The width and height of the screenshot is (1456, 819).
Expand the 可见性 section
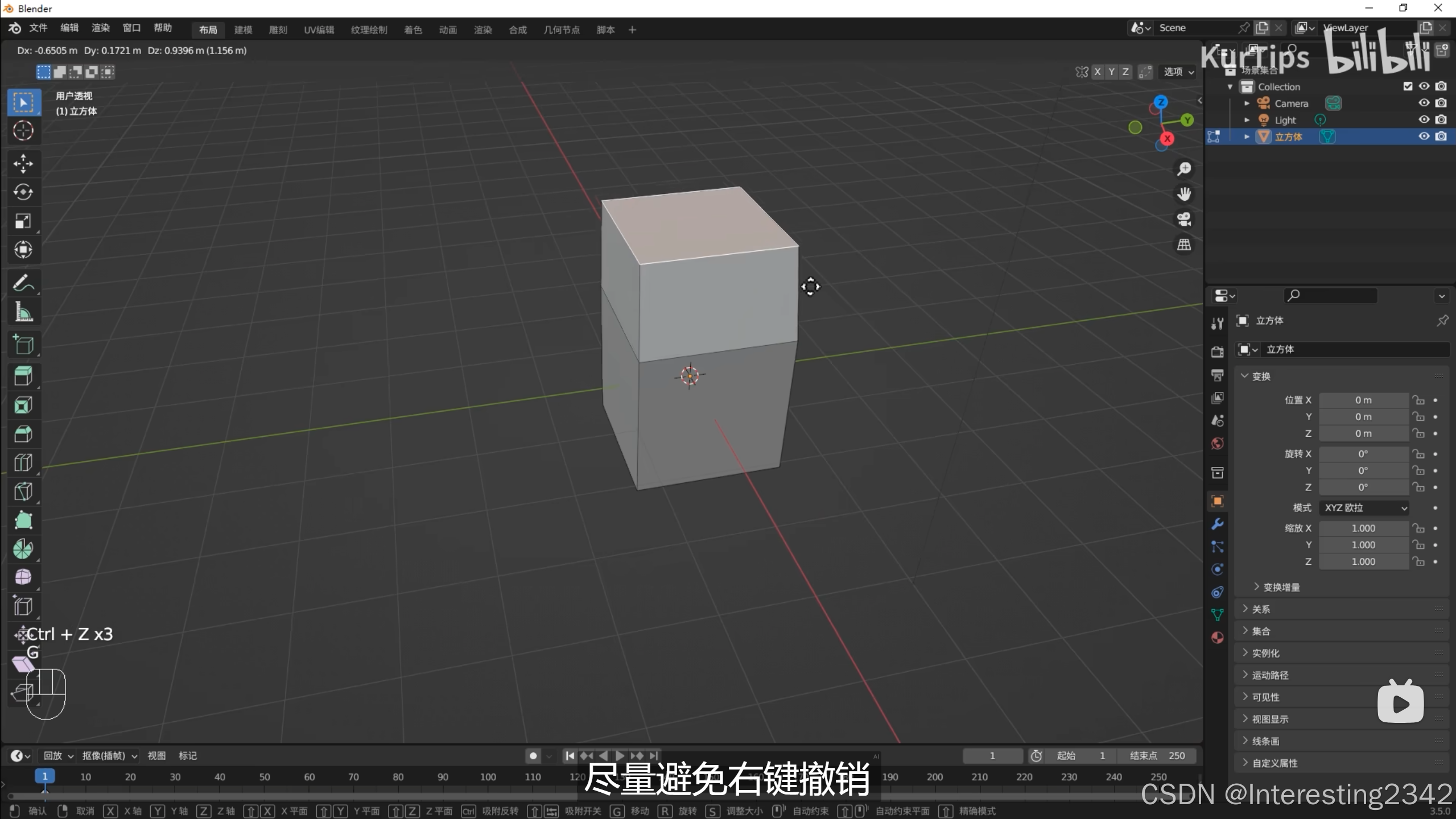click(x=1265, y=697)
